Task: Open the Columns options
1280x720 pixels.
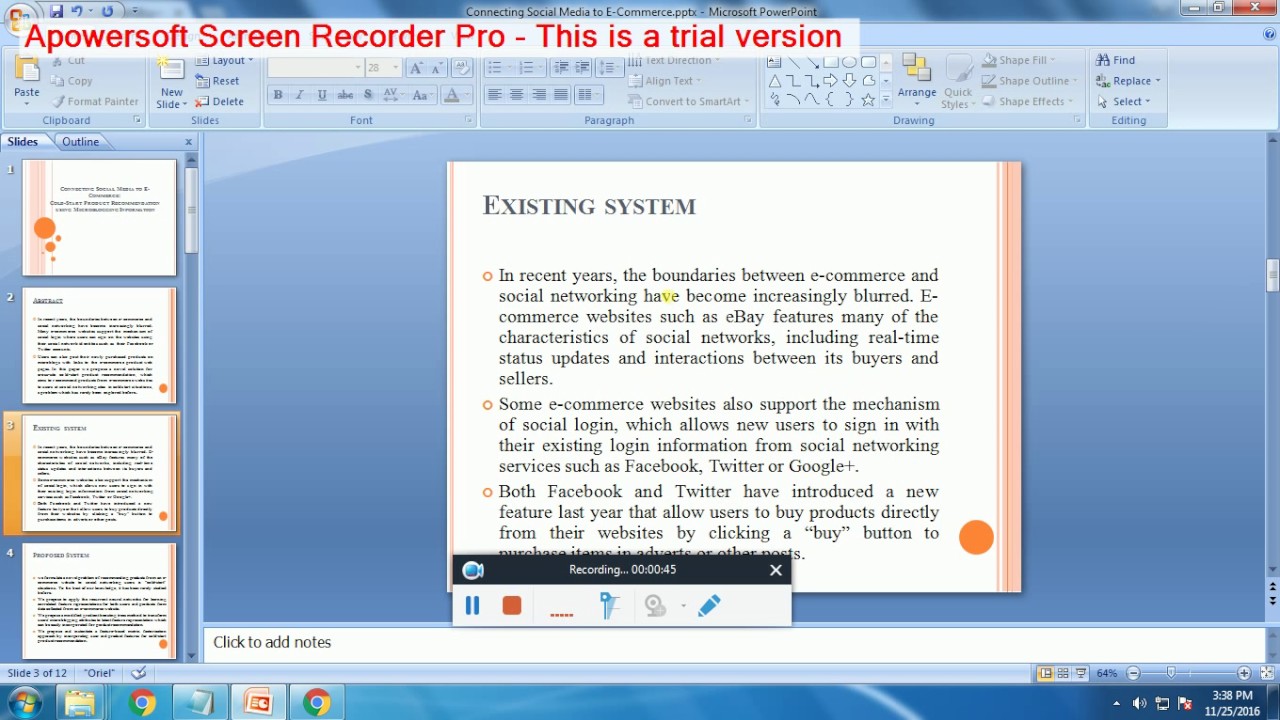Action: click(x=588, y=95)
